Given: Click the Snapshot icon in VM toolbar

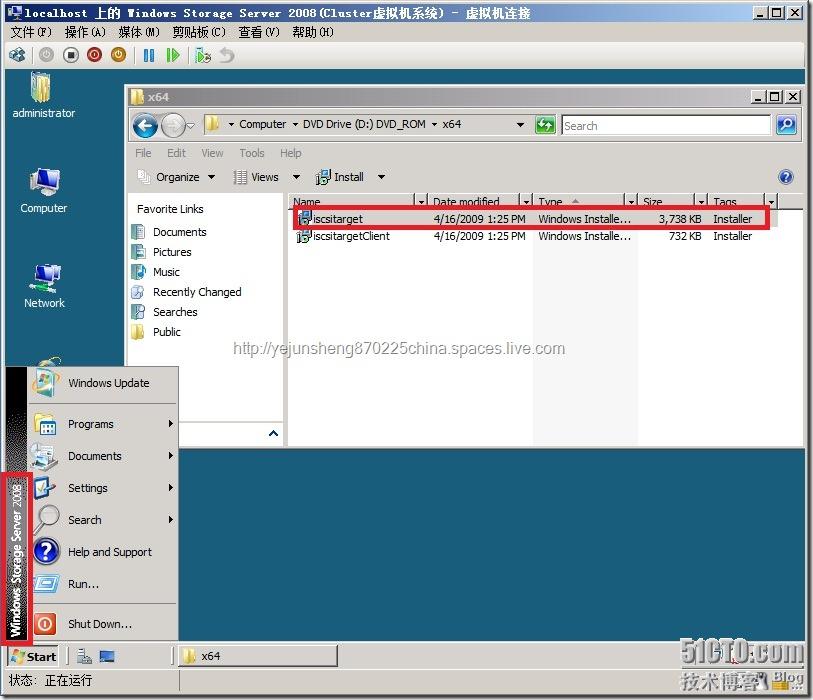Looking at the screenshot, I should tap(203, 55).
